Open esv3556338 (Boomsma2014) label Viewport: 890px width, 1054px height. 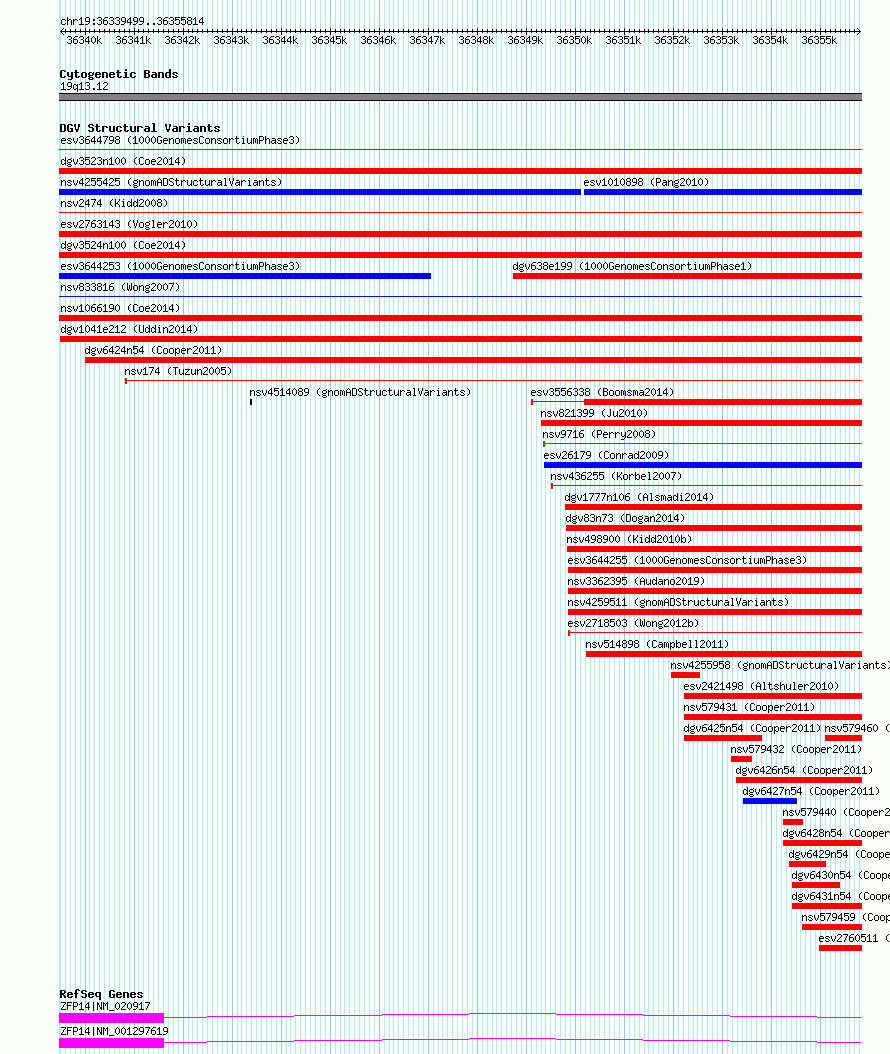(x=602, y=392)
